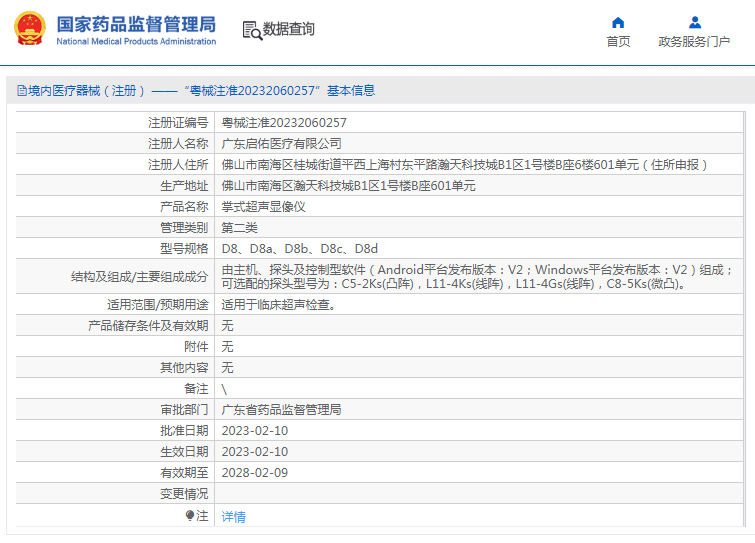
Task: Go to 首页 text link
Action: point(618,42)
